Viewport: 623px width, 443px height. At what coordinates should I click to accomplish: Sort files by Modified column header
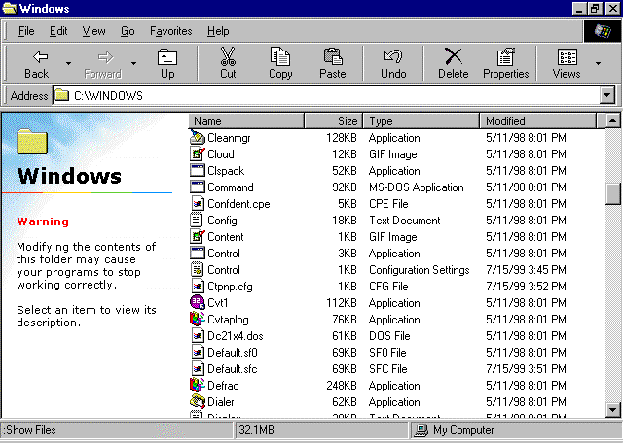(x=539, y=121)
